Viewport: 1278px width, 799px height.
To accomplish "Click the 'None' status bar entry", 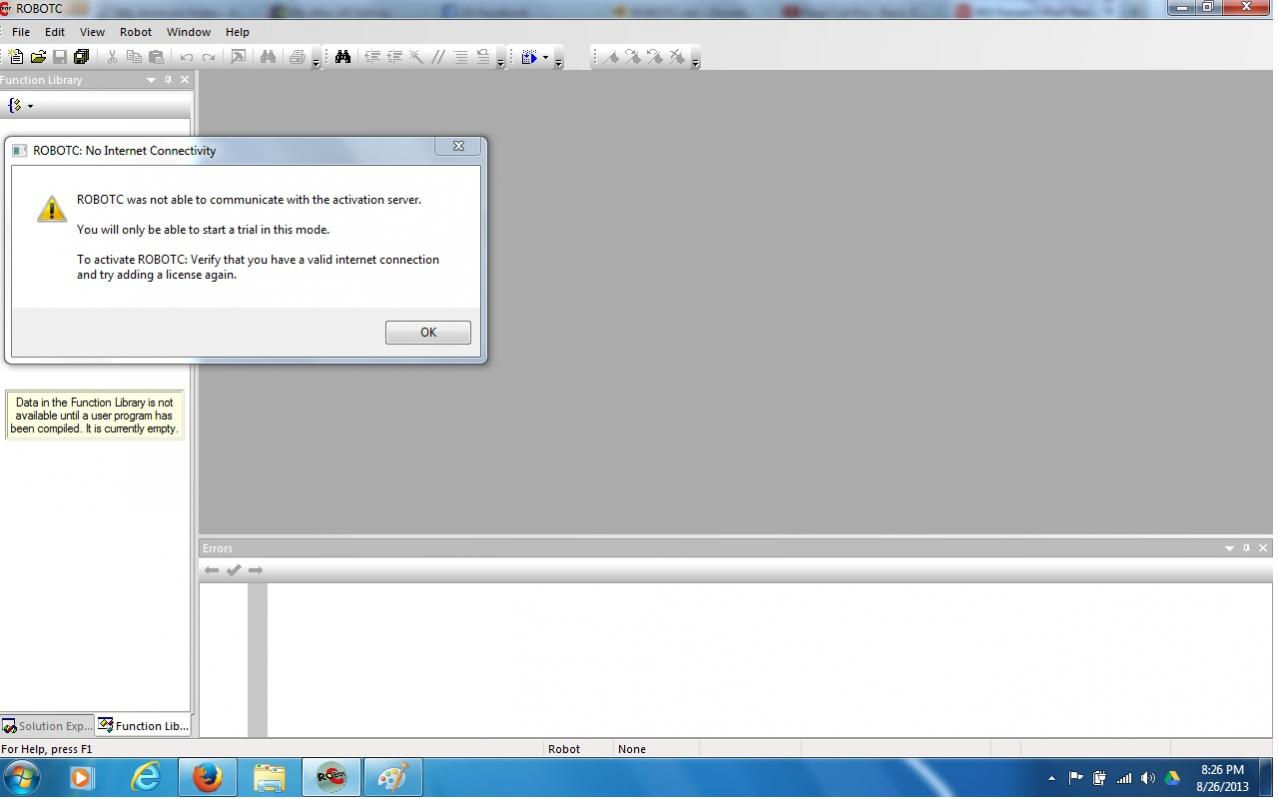I will point(632,749).
